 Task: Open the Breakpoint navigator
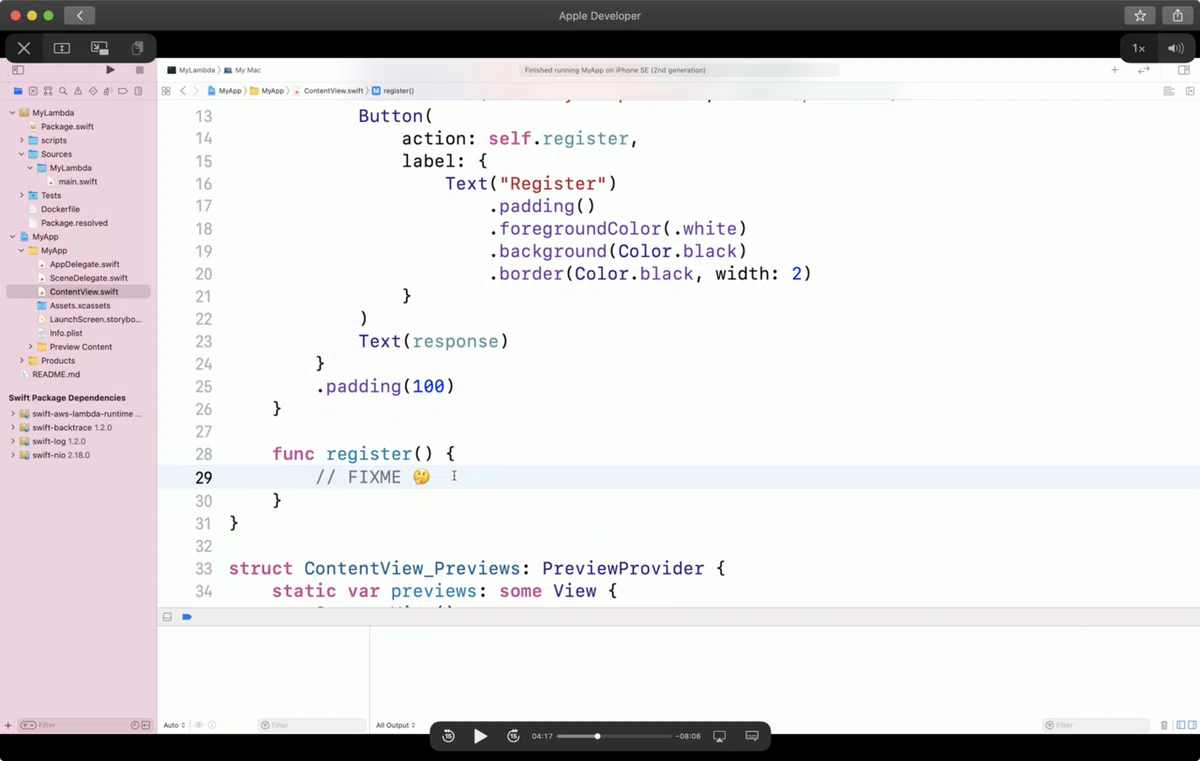click(x=123, y=91)
